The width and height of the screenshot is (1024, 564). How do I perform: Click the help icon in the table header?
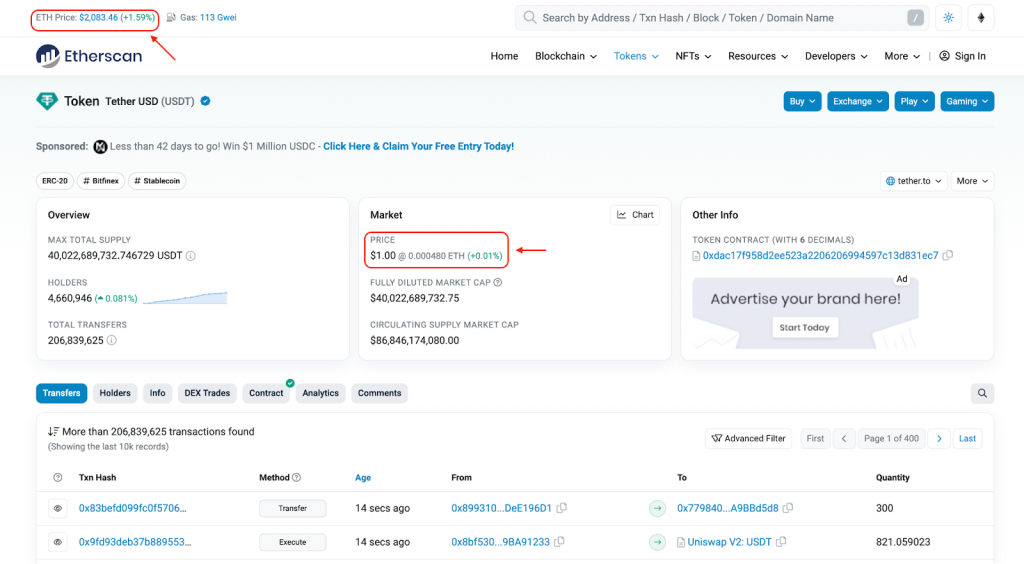point(57,478)
